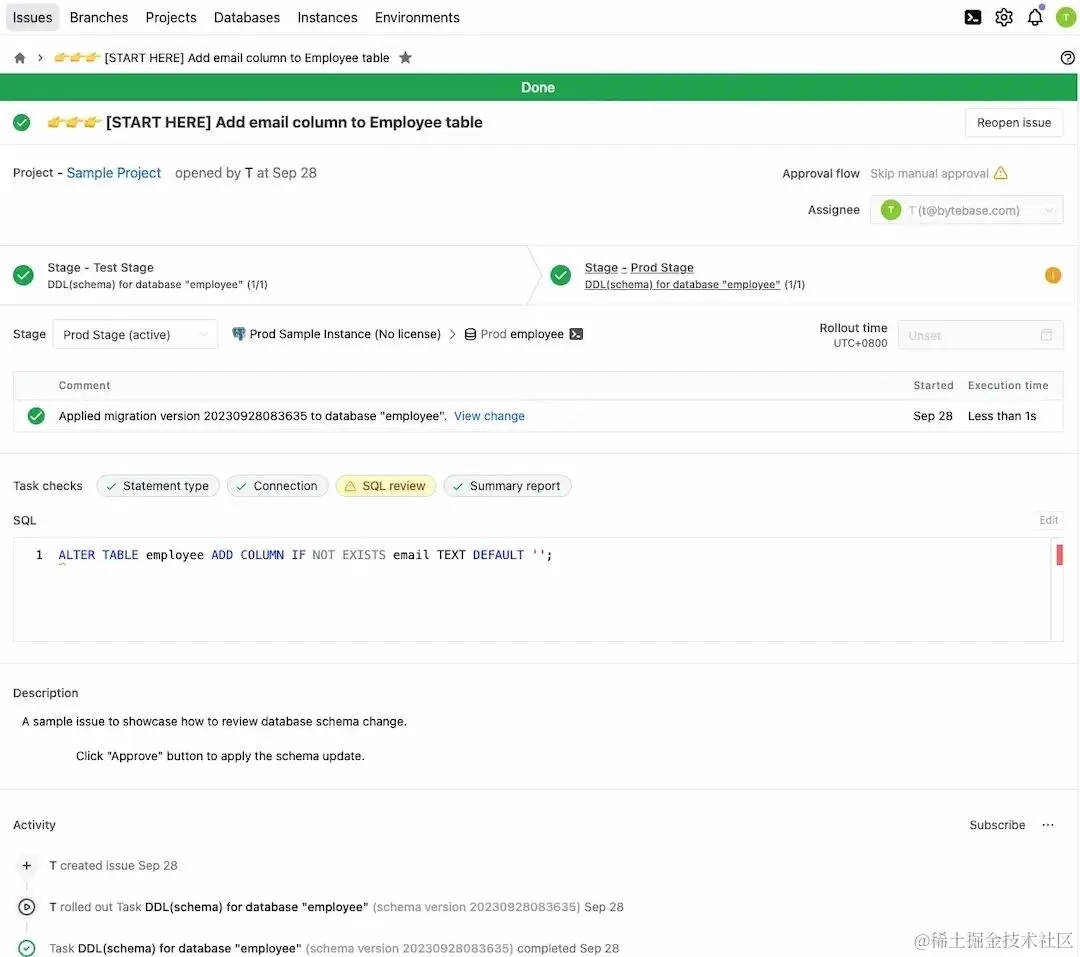Select Stage - Test Stage step
The width and height of the screenshot is (1080, 957).
(101, 267)
